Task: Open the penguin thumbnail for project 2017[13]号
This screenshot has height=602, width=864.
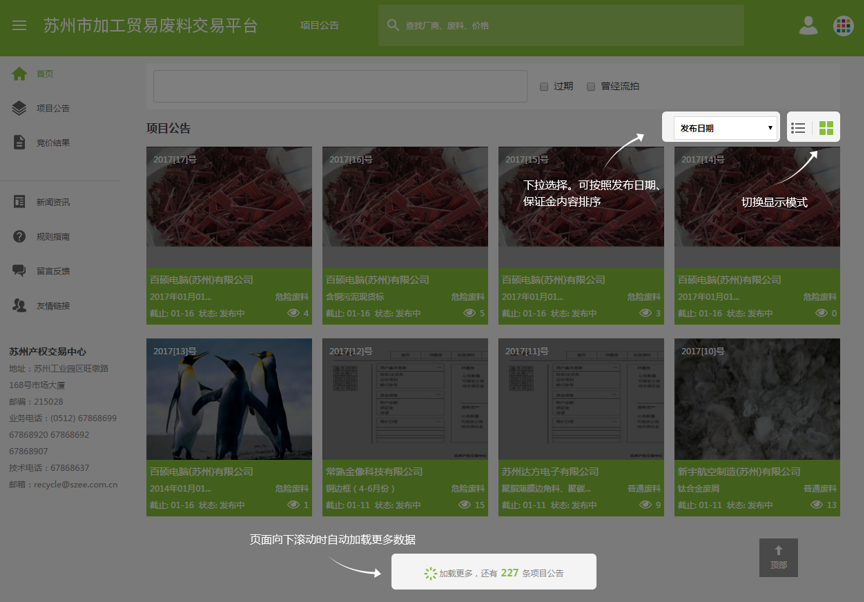Action: 229,399
